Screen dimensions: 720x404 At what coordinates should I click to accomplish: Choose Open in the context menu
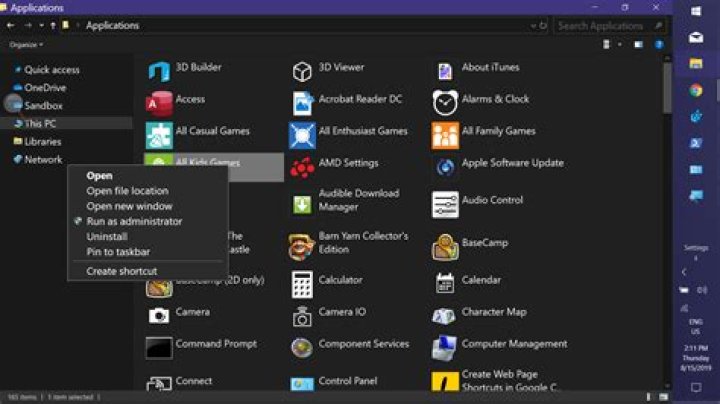click(x=99, y=176)
